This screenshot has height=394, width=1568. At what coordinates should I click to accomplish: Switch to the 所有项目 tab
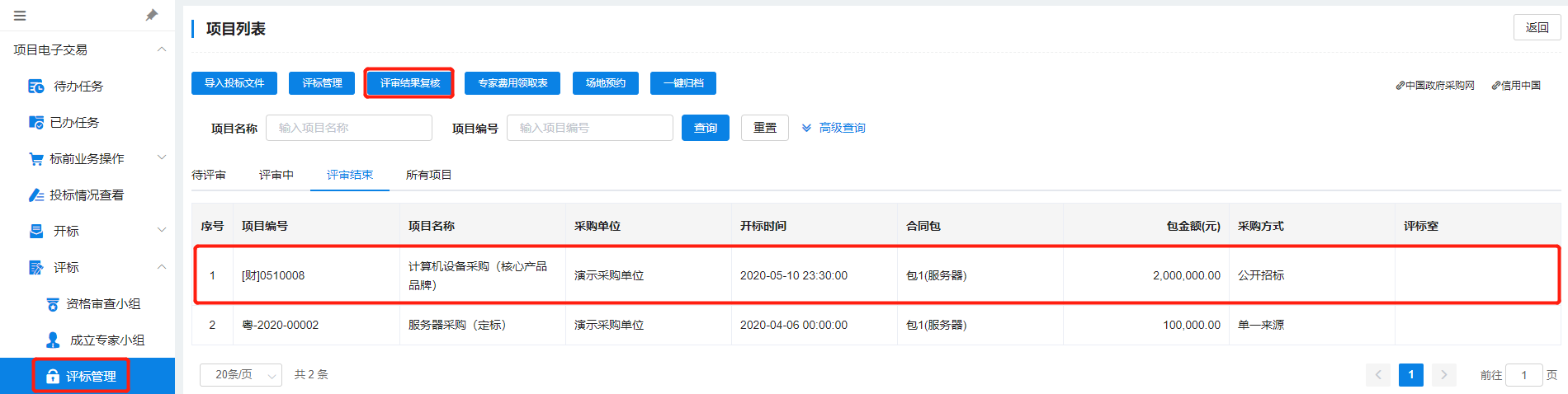[428, 175]
